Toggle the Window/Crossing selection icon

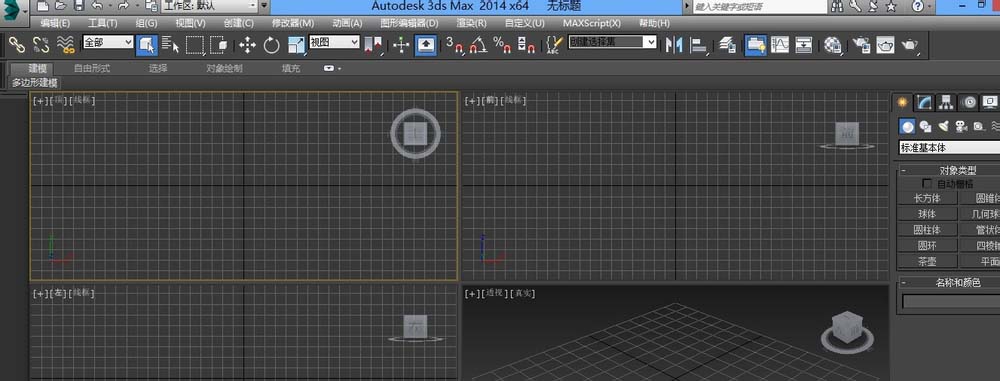click(x=219, y=45)
